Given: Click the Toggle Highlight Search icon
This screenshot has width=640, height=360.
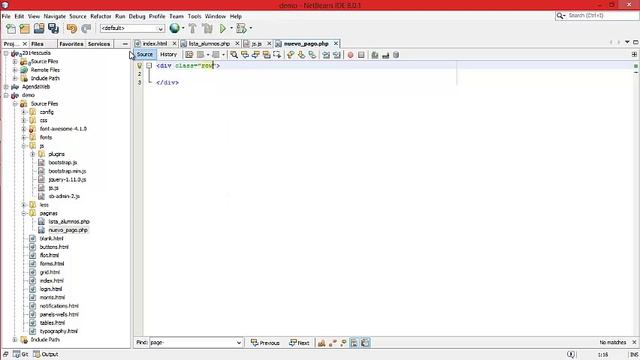Looking at the screenshot, I should (267, 55).
